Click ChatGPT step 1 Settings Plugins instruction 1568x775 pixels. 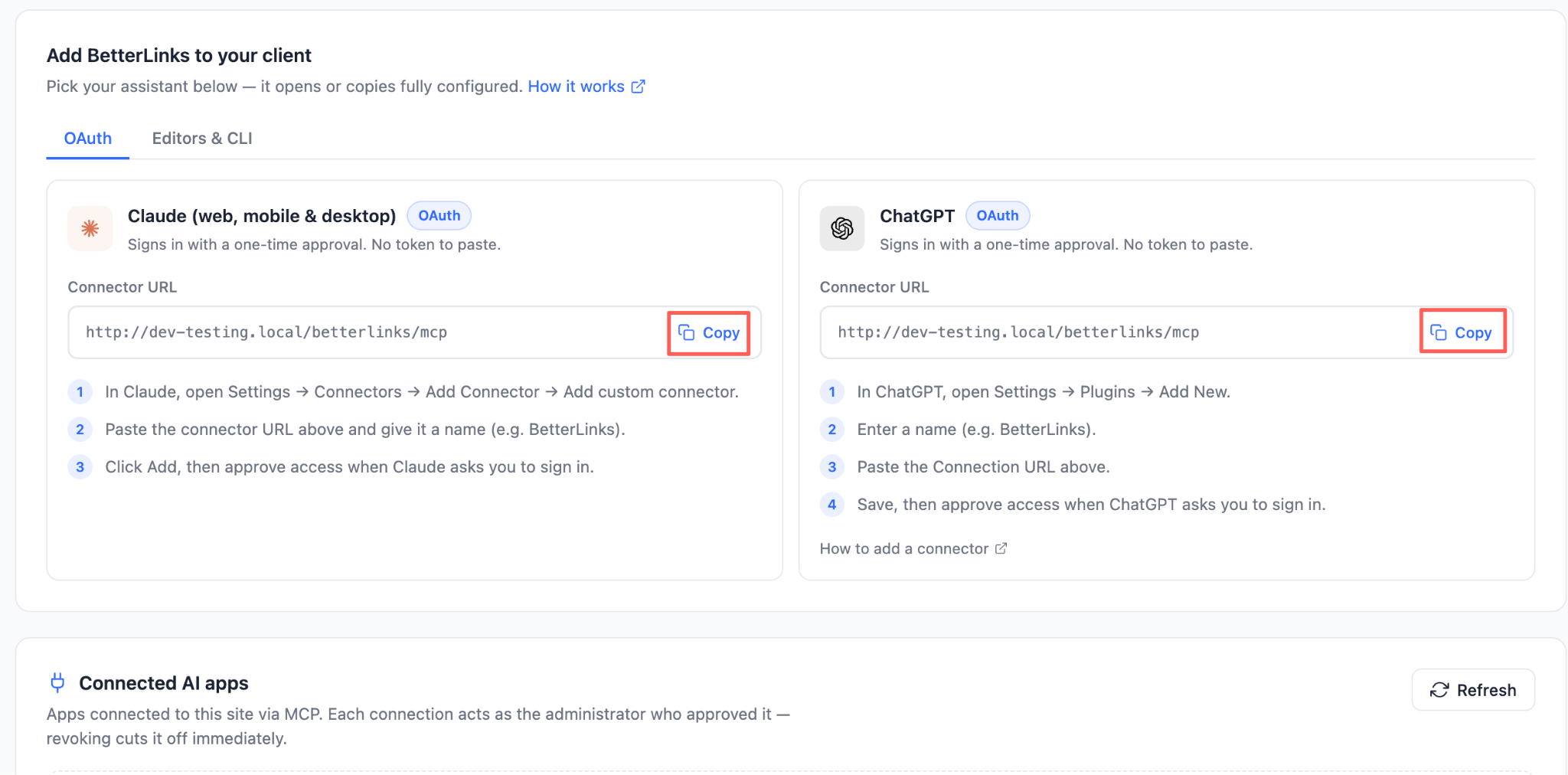(1044, 392)
